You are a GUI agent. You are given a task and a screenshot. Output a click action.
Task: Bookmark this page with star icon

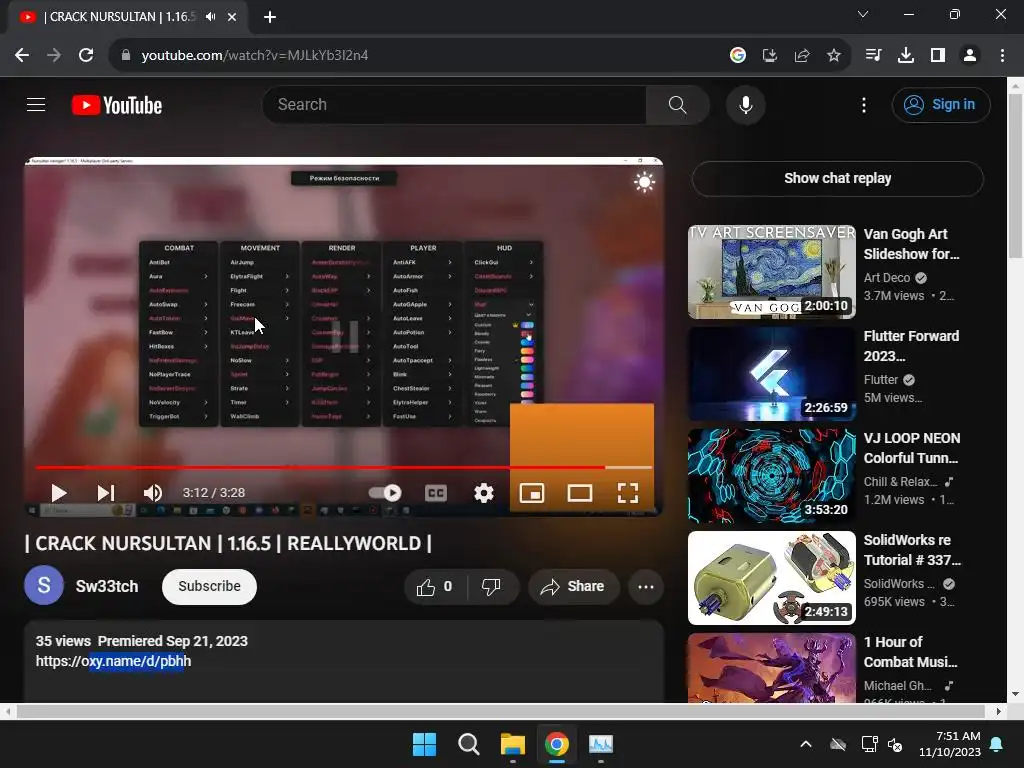coord(834,56)
